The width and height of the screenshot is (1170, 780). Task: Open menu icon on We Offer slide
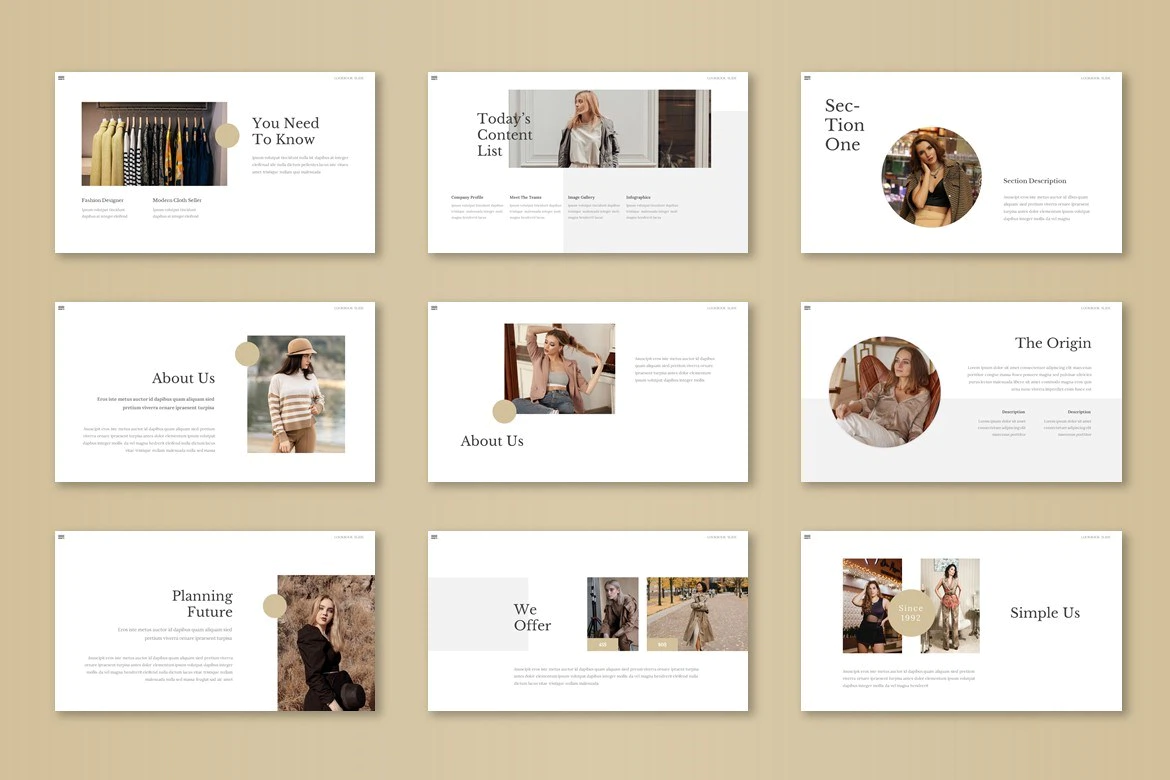pos(434,537)
